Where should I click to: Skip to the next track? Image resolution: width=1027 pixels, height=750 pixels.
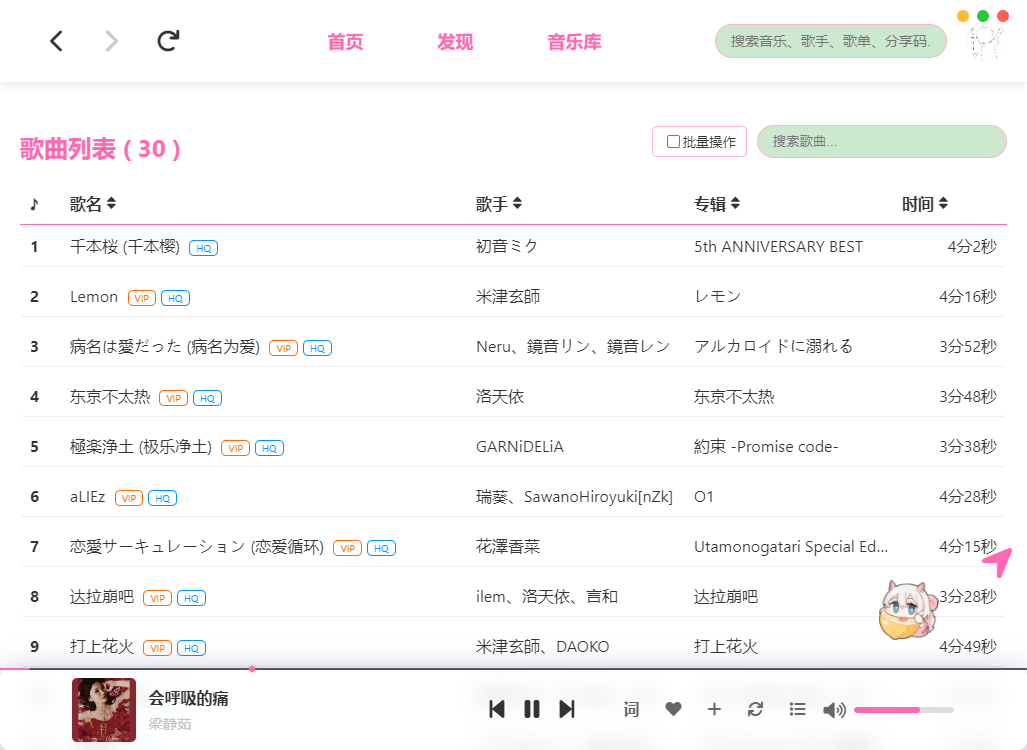(567, 709)
